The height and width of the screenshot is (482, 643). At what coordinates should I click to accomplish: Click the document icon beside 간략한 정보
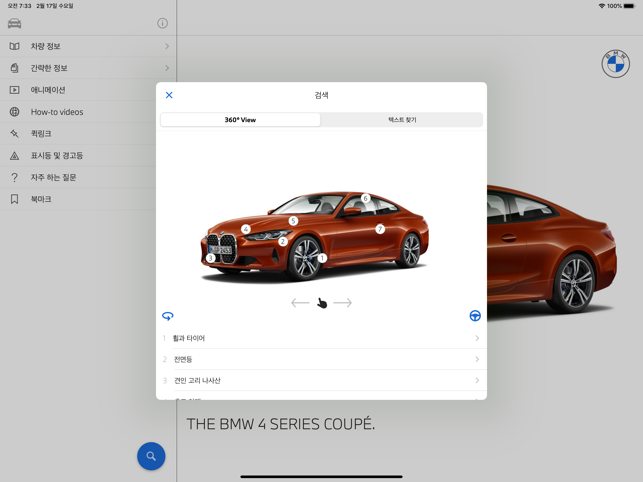coord(14,68)
